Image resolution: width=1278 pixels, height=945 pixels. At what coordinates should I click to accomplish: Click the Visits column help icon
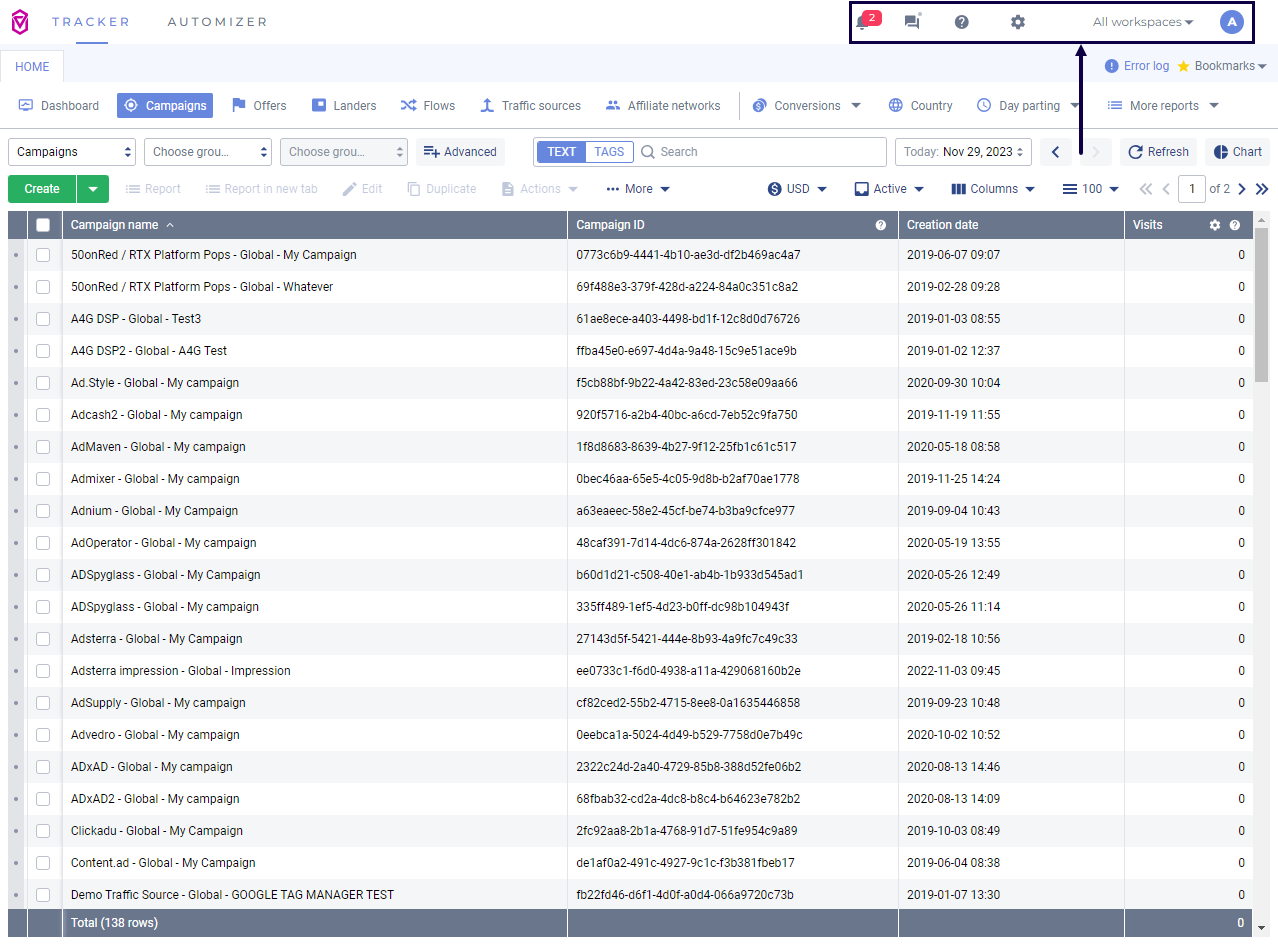coord(1235,225)
